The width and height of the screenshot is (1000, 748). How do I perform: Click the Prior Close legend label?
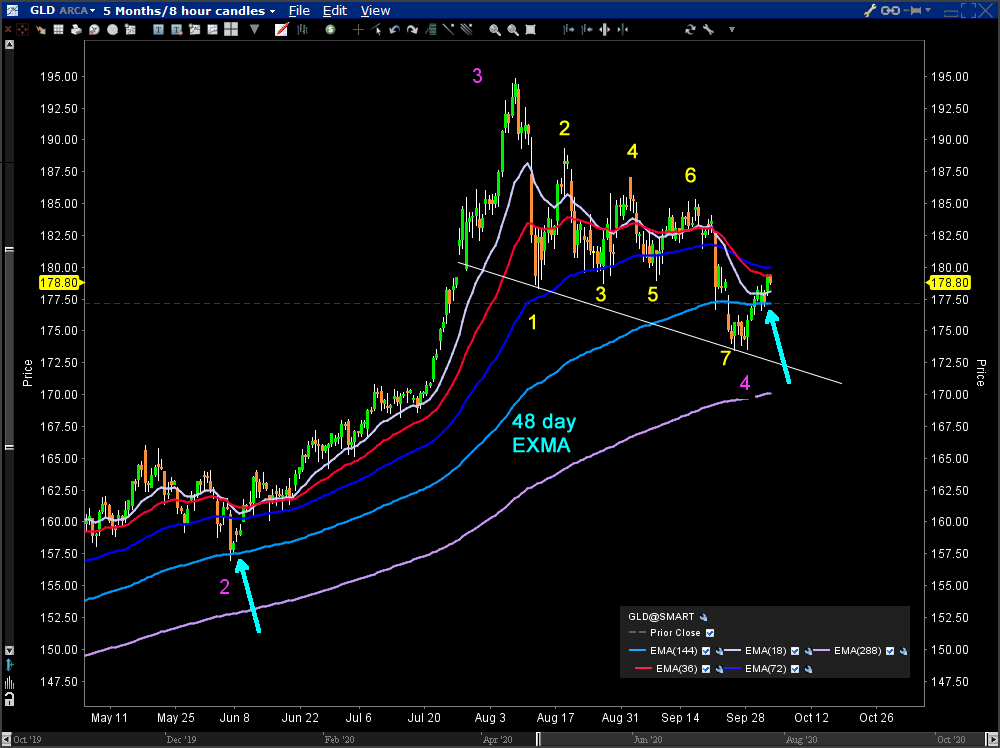pyautogui.click(x=675, y=633)
